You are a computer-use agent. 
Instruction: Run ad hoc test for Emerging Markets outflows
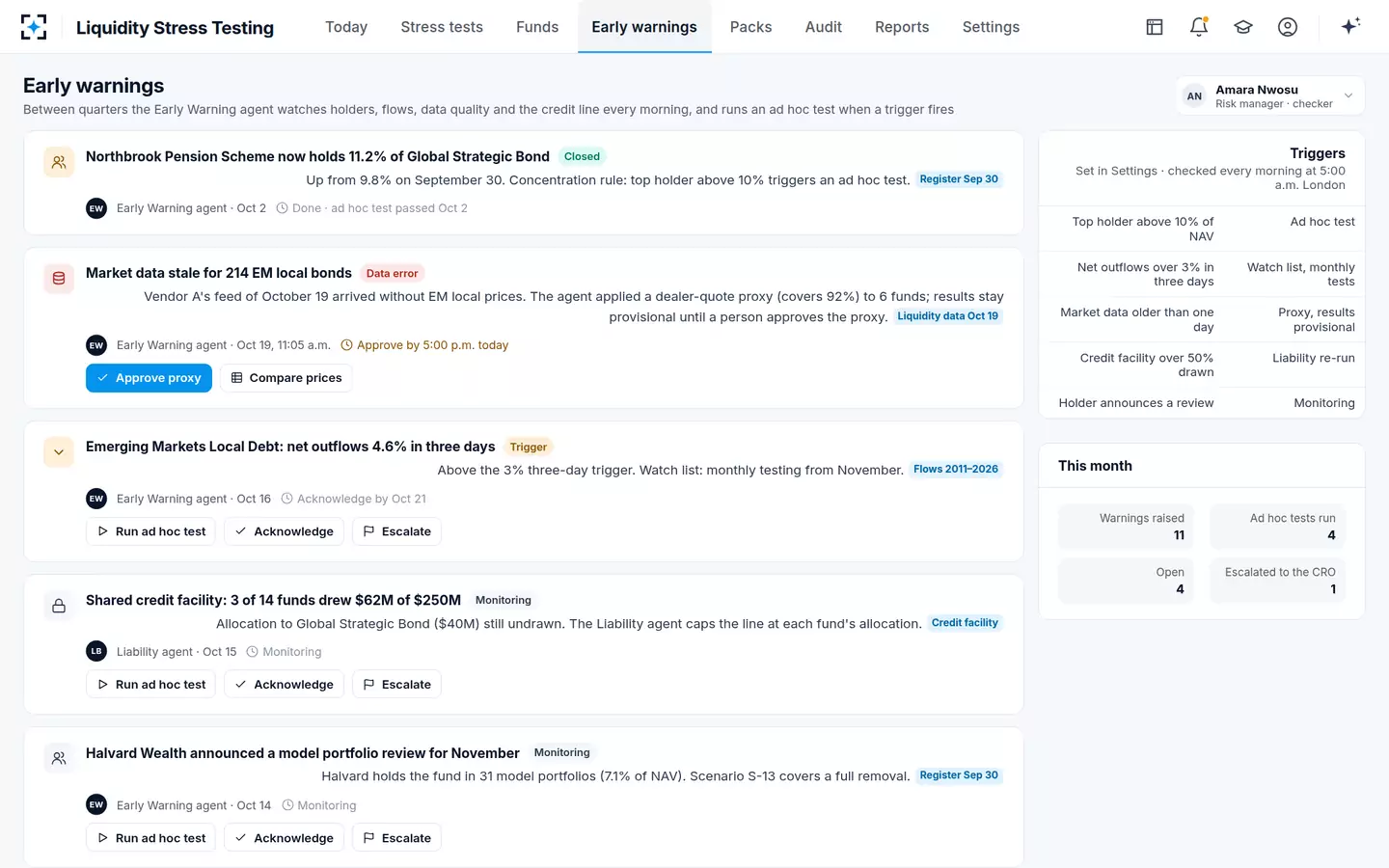point(151,531)
